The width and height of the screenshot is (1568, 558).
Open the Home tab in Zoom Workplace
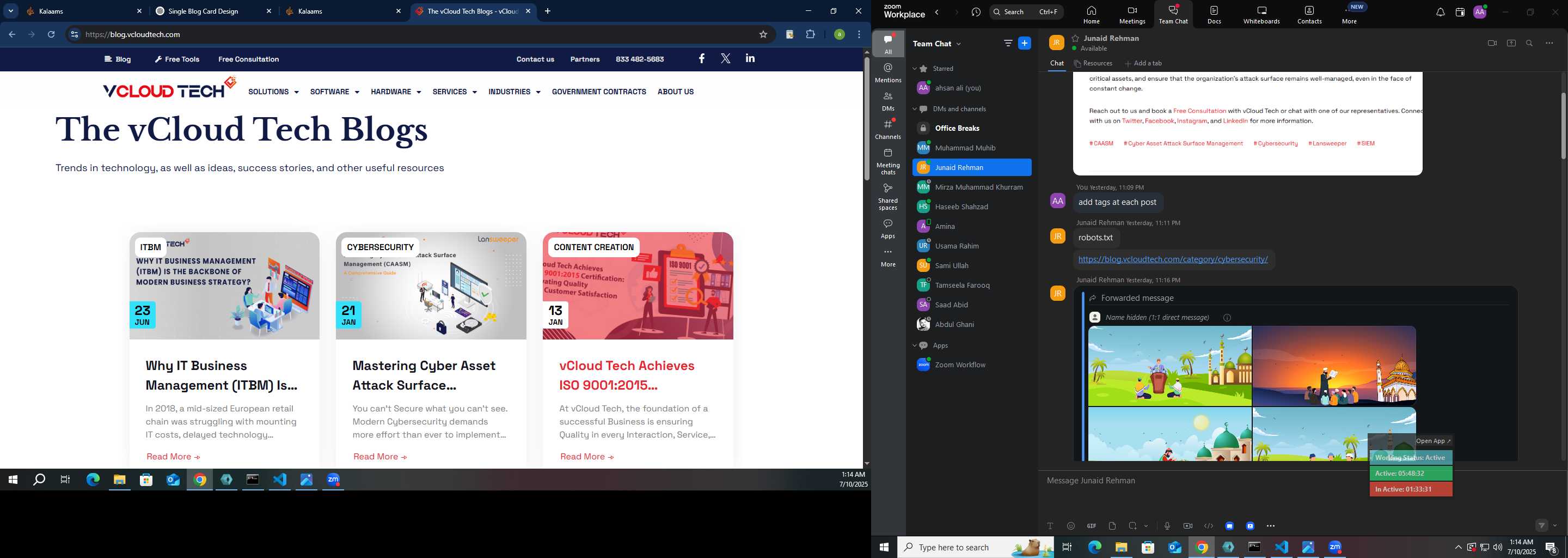[x=1092, y=15]
